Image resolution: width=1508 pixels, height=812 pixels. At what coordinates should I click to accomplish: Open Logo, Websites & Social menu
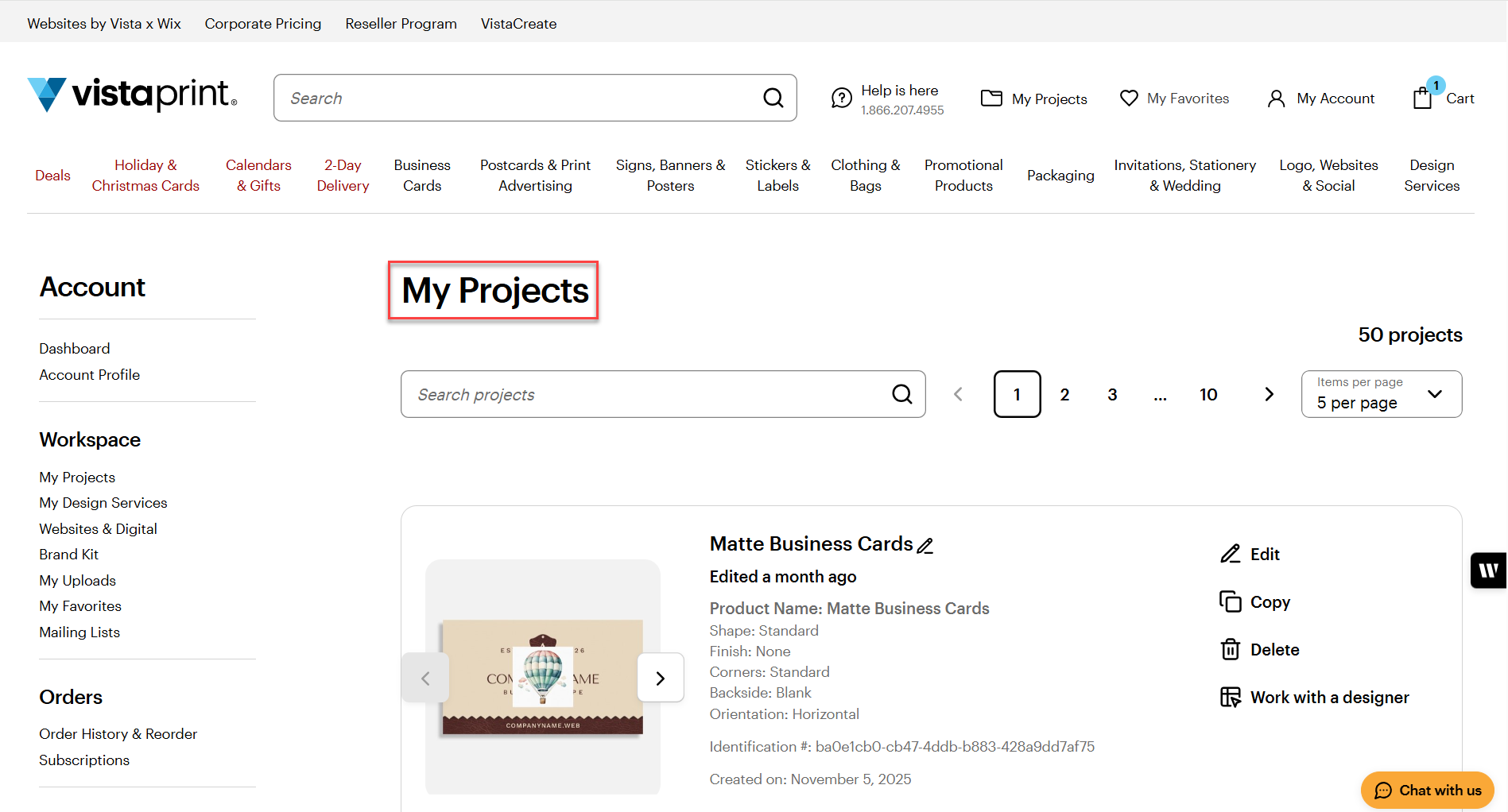pyautogui.click(x=1328, y=176)
